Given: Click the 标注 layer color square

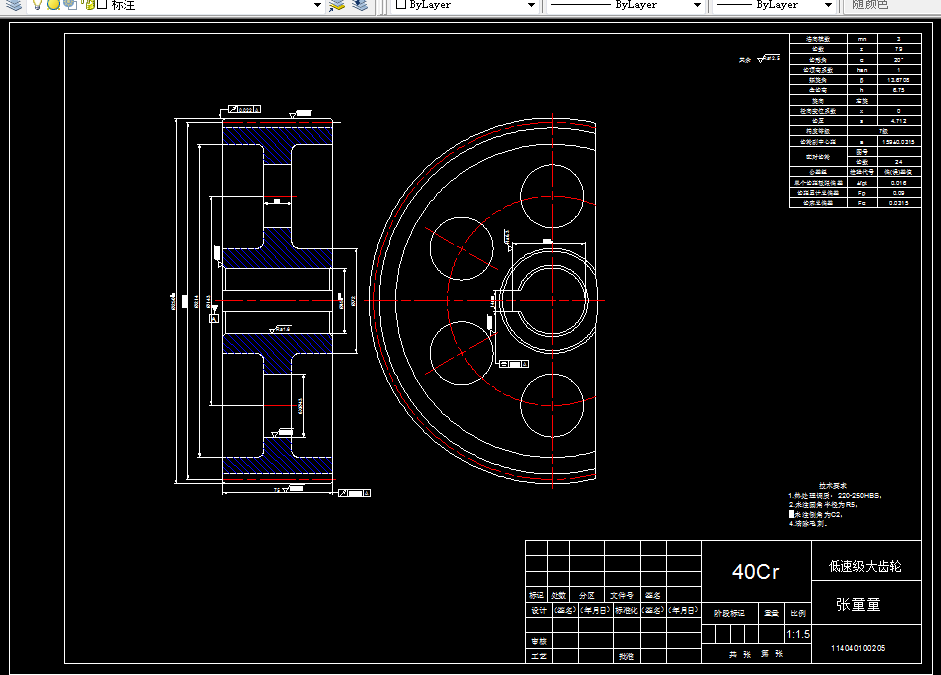Looking at the screenshot, I should pyautogui.click(x=102, y=5).
